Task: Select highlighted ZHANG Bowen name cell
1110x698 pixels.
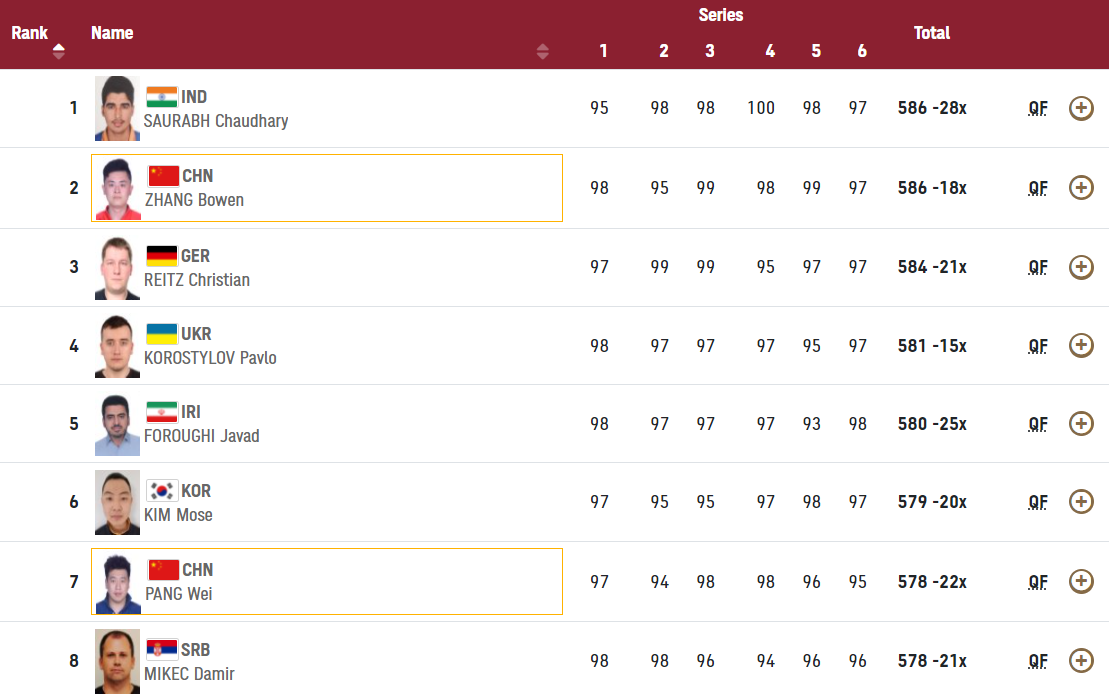Action: pyautogui.click(x=327, y=188)
